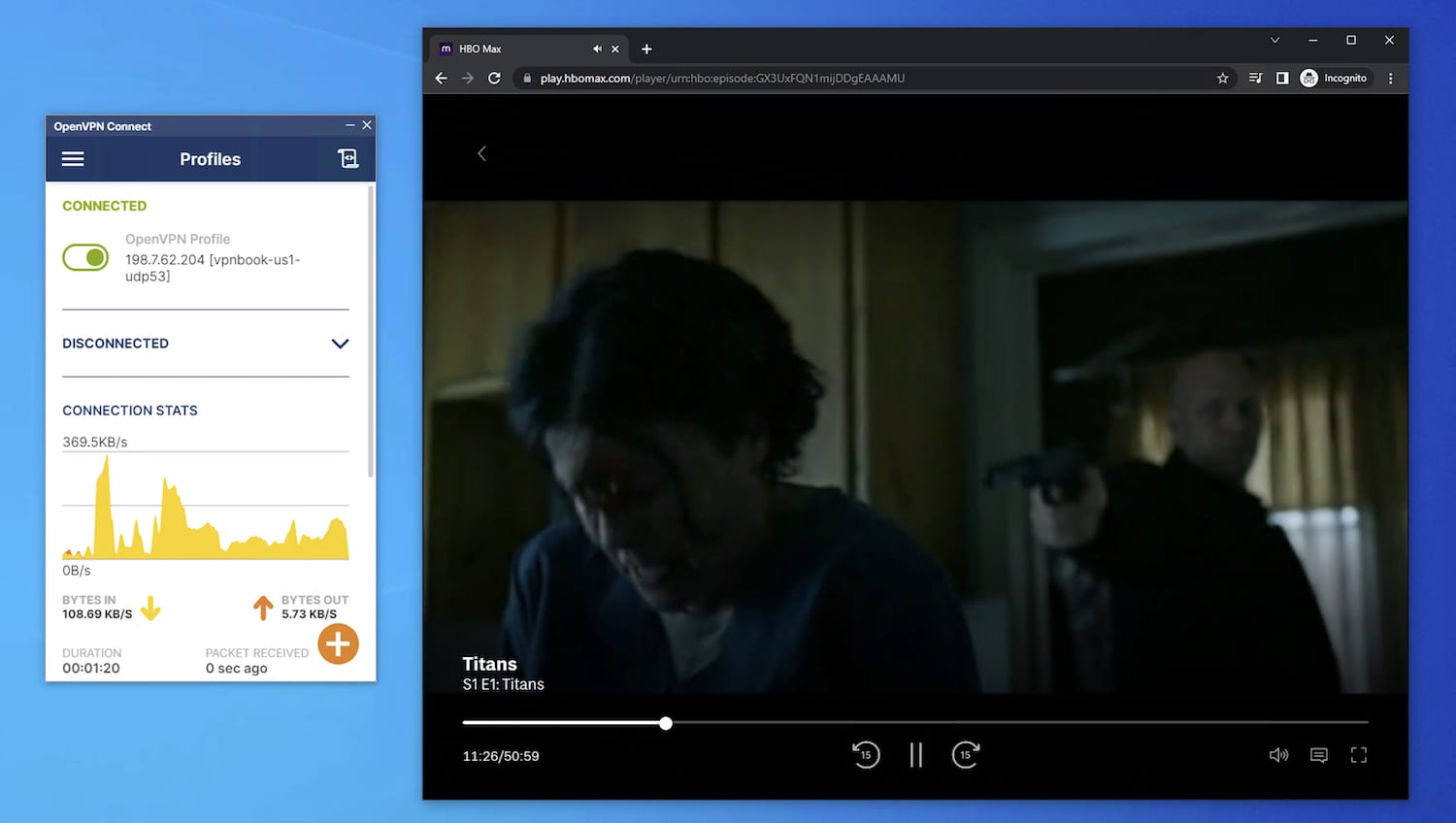Bookmark the current page with the star
Viewport: 1456px width, 823px height.
click(1222, 78)
